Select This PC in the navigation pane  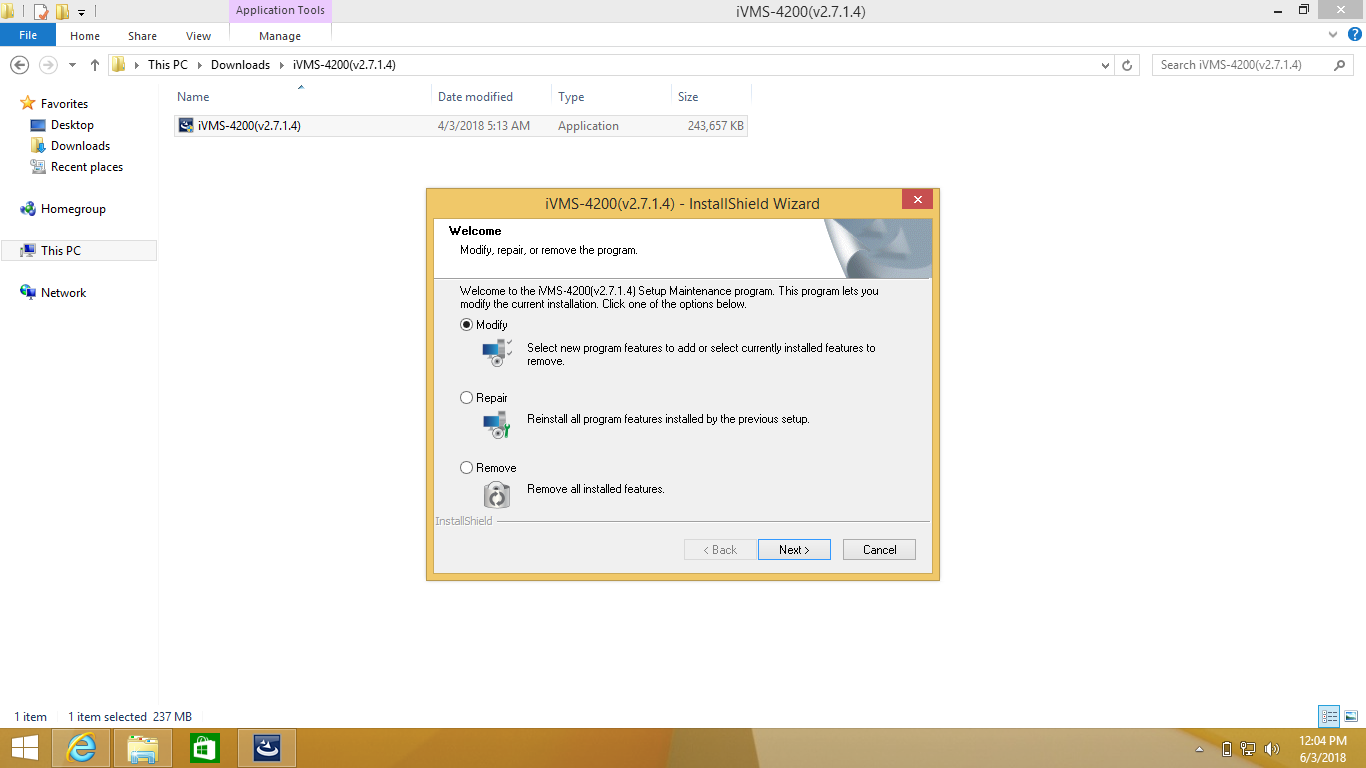60,251
